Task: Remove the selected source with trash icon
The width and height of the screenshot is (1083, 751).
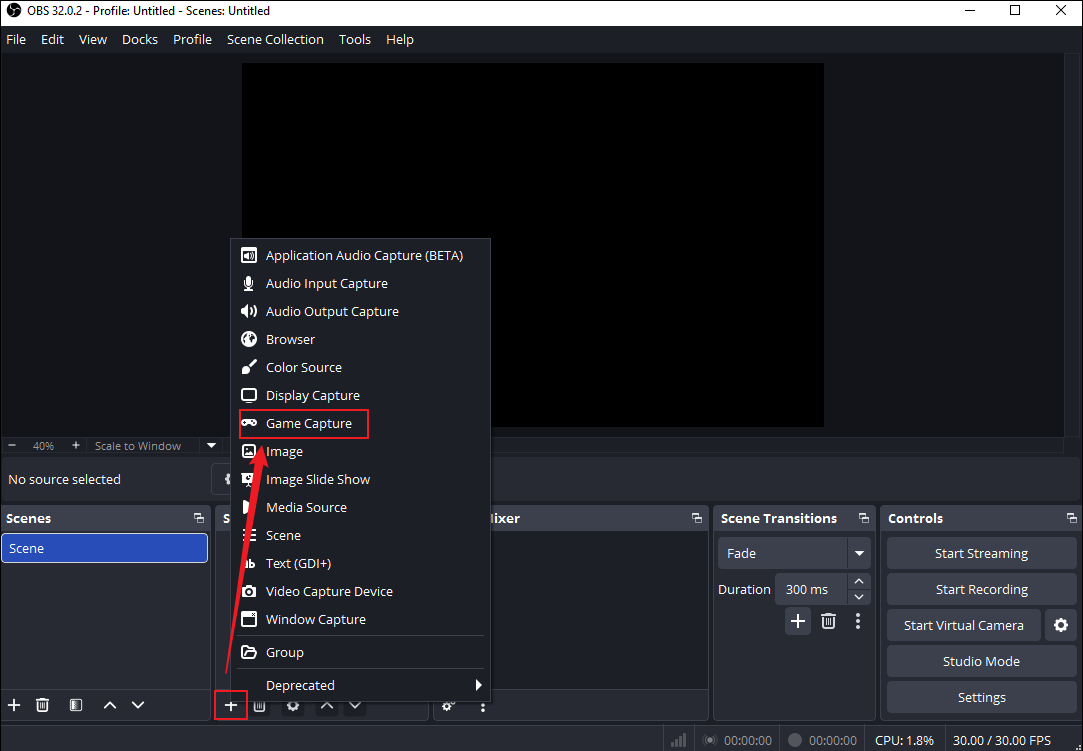Action: [x=259, y=705]
